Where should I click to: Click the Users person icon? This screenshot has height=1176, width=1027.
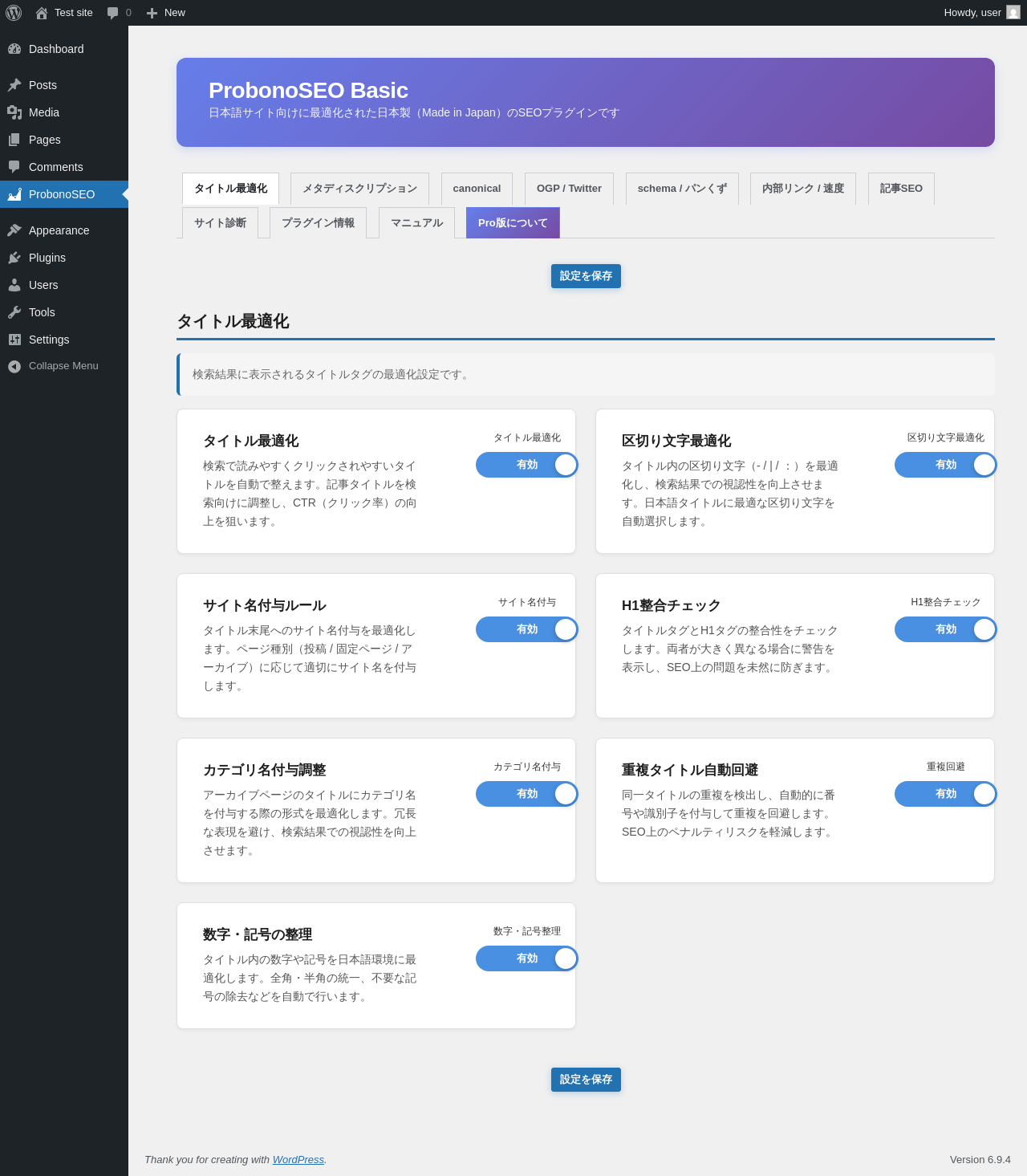[14, 285]
